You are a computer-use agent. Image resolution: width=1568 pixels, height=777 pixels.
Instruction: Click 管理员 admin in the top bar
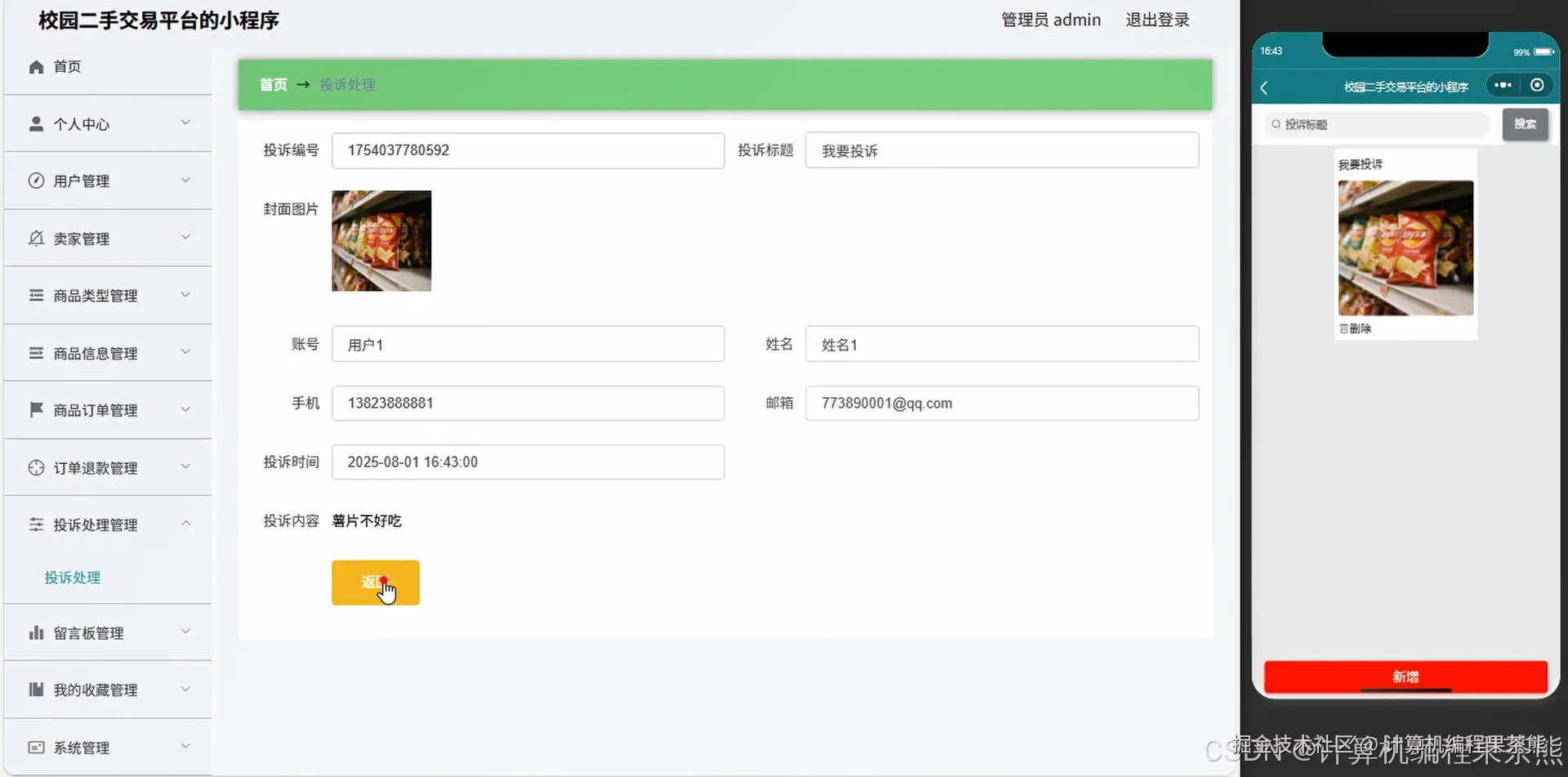pyautogui.click(x=1051, y=20)
